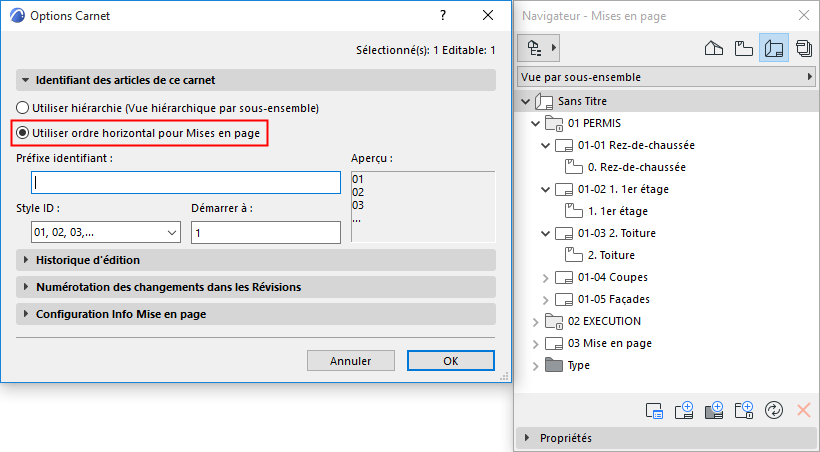Select the '01-04 Coupes' layout item
Image resolution: width=820 pixels, height=452 pixels.
click(607, 277)
